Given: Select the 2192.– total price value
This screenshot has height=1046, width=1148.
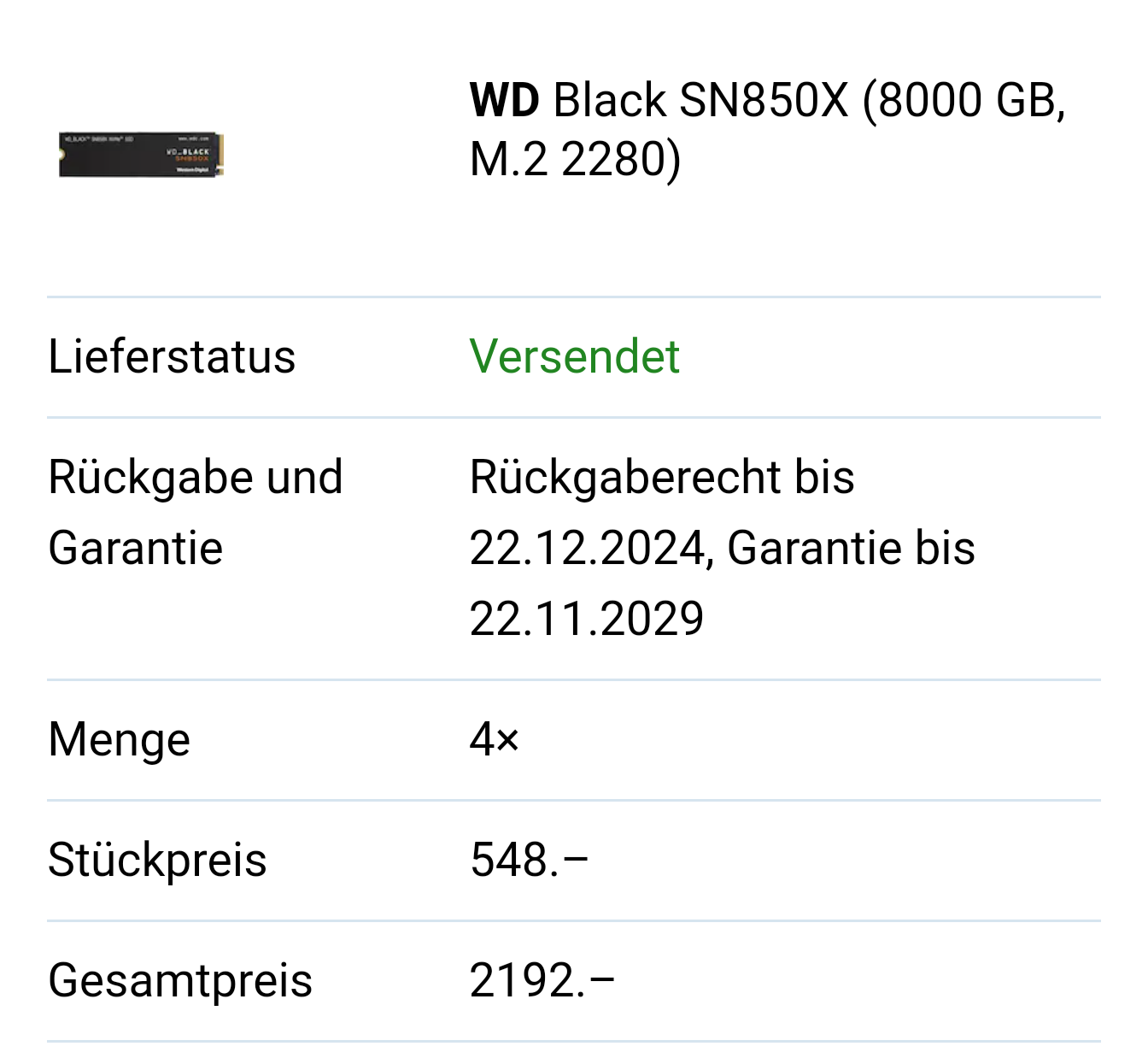Looking at the screenshot, I should pos(542,980).
